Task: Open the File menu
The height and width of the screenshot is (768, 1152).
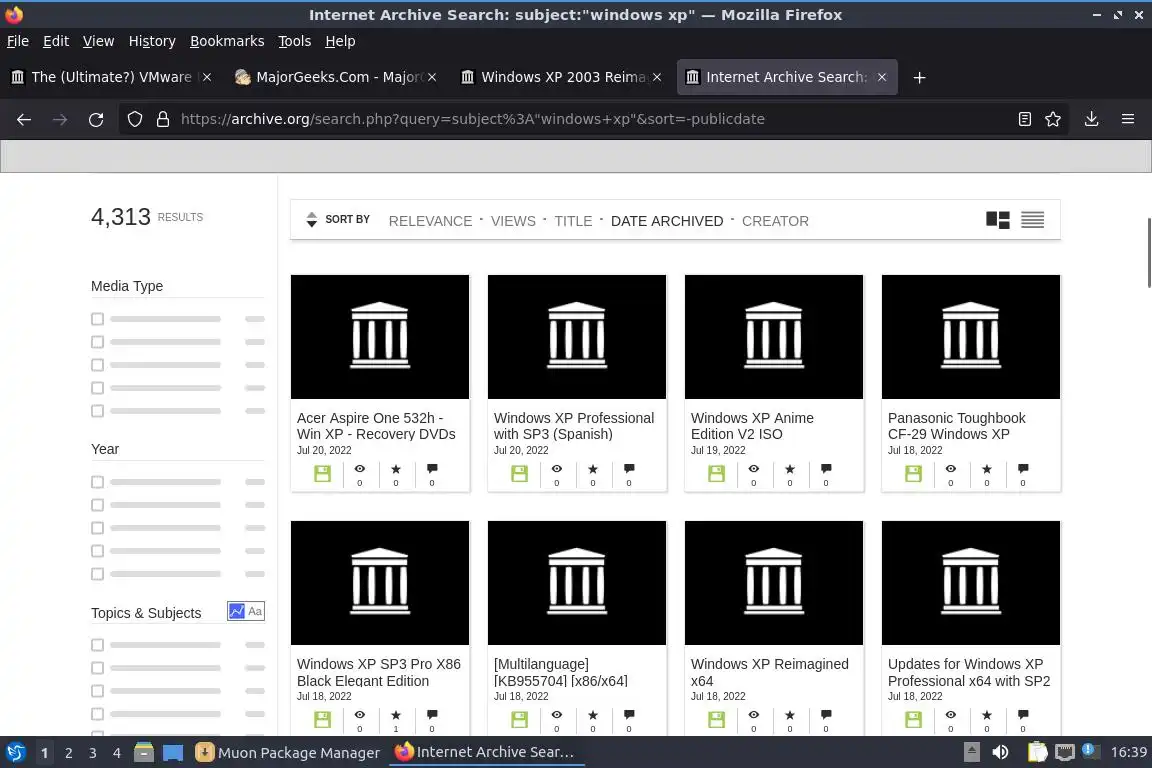Action: point(18,41)
